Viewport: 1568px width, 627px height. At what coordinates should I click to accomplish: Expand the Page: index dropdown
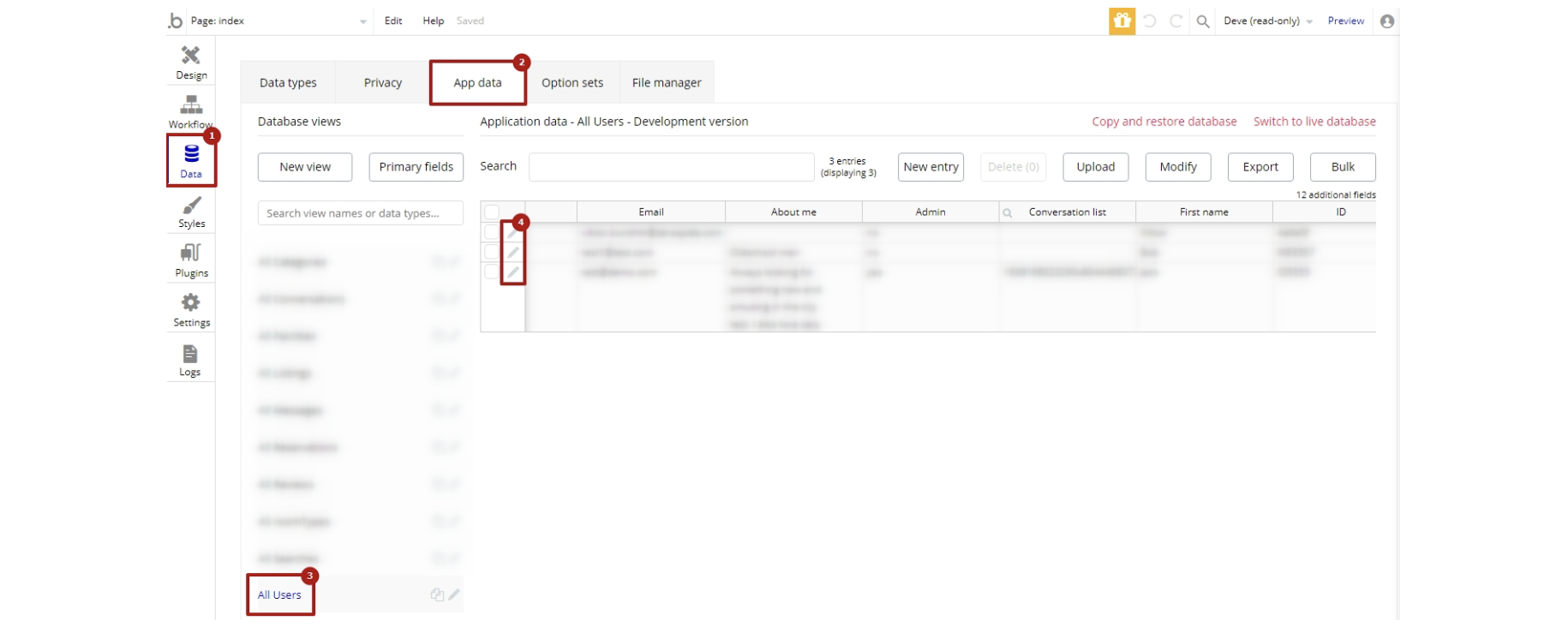278,21
